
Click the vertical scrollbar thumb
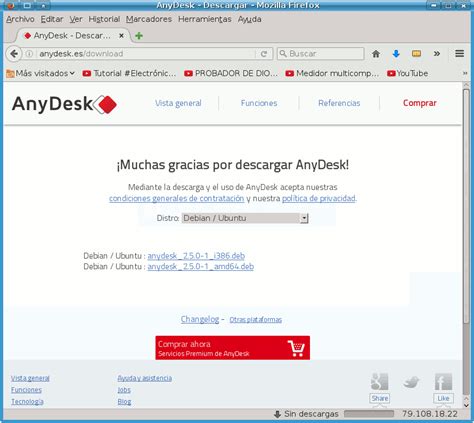pyautogui.click(x=466, y=207)
